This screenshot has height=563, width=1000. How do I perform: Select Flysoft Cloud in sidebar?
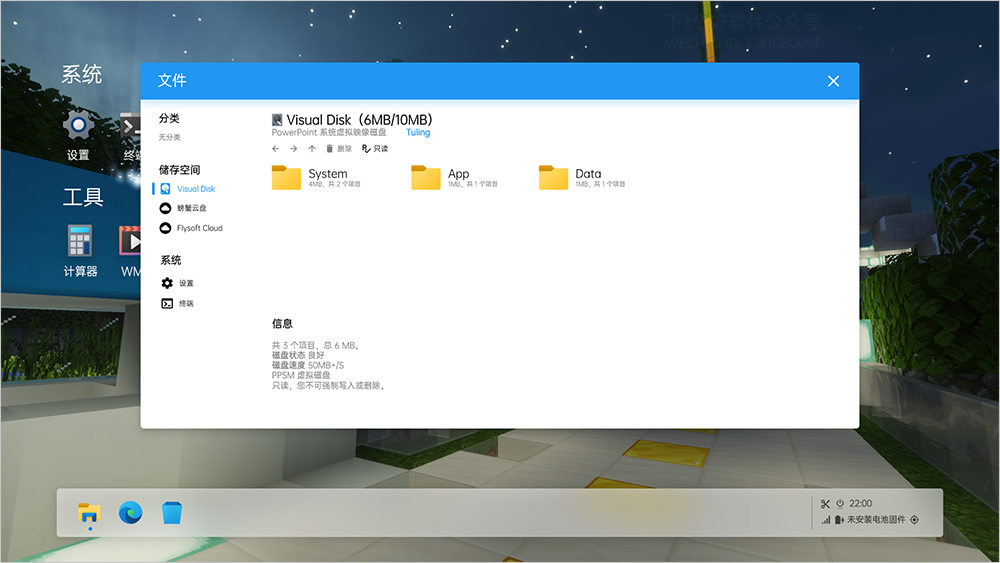(191, 228)
